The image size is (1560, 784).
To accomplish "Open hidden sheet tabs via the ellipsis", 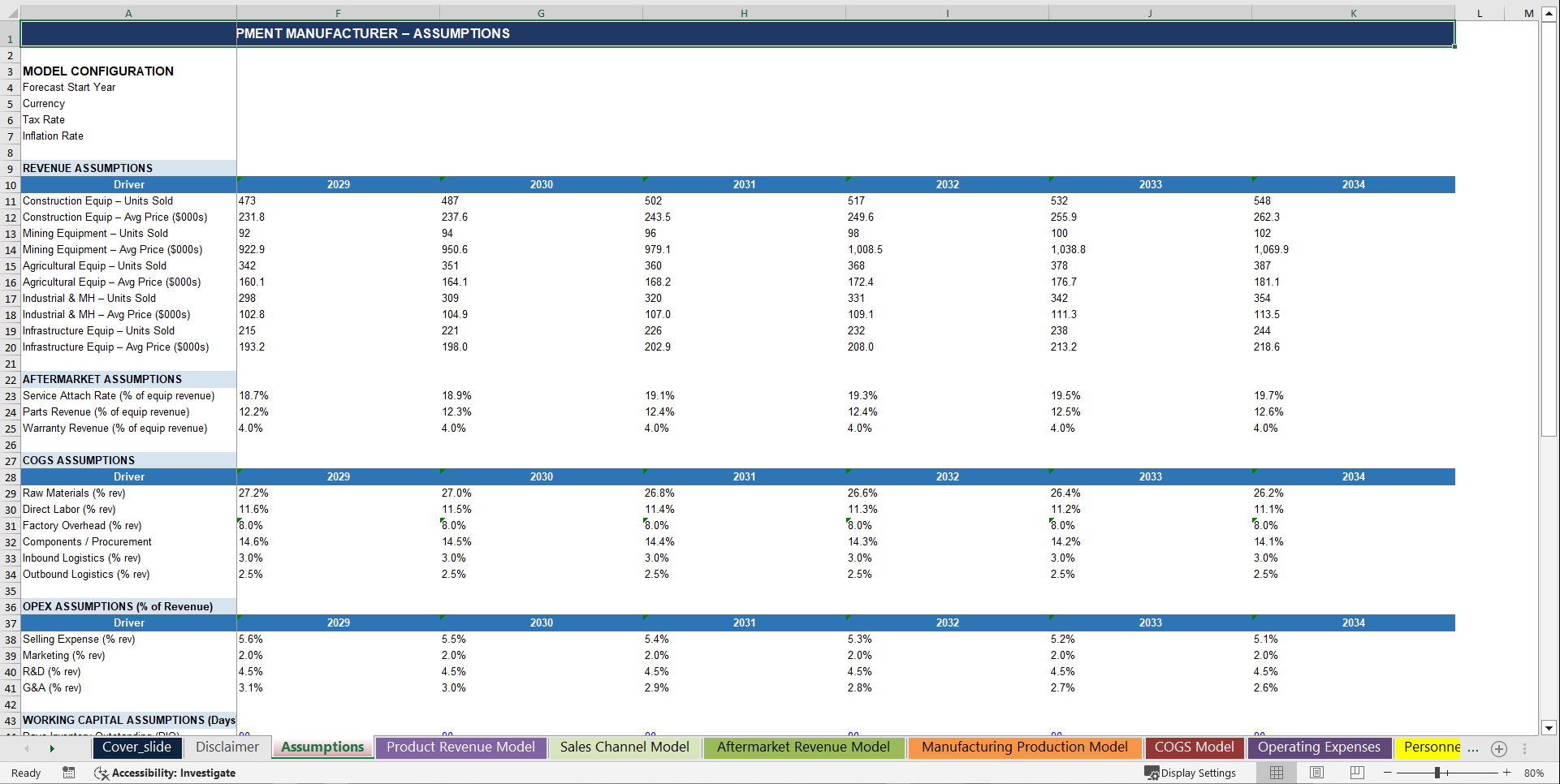I will (1475, 748).
